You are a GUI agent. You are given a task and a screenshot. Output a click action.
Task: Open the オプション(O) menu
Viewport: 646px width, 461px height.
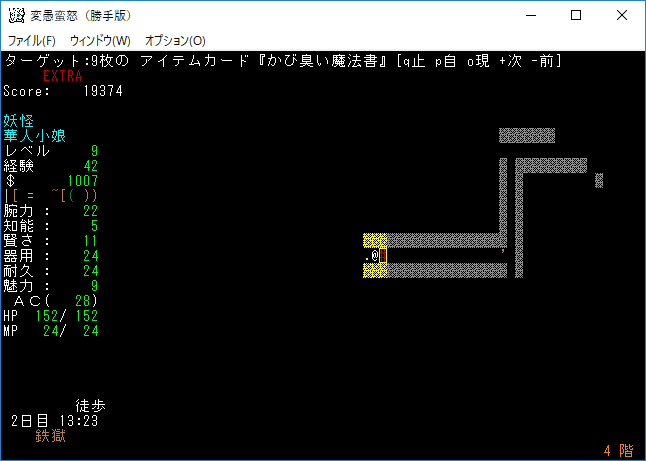[175, 41]
